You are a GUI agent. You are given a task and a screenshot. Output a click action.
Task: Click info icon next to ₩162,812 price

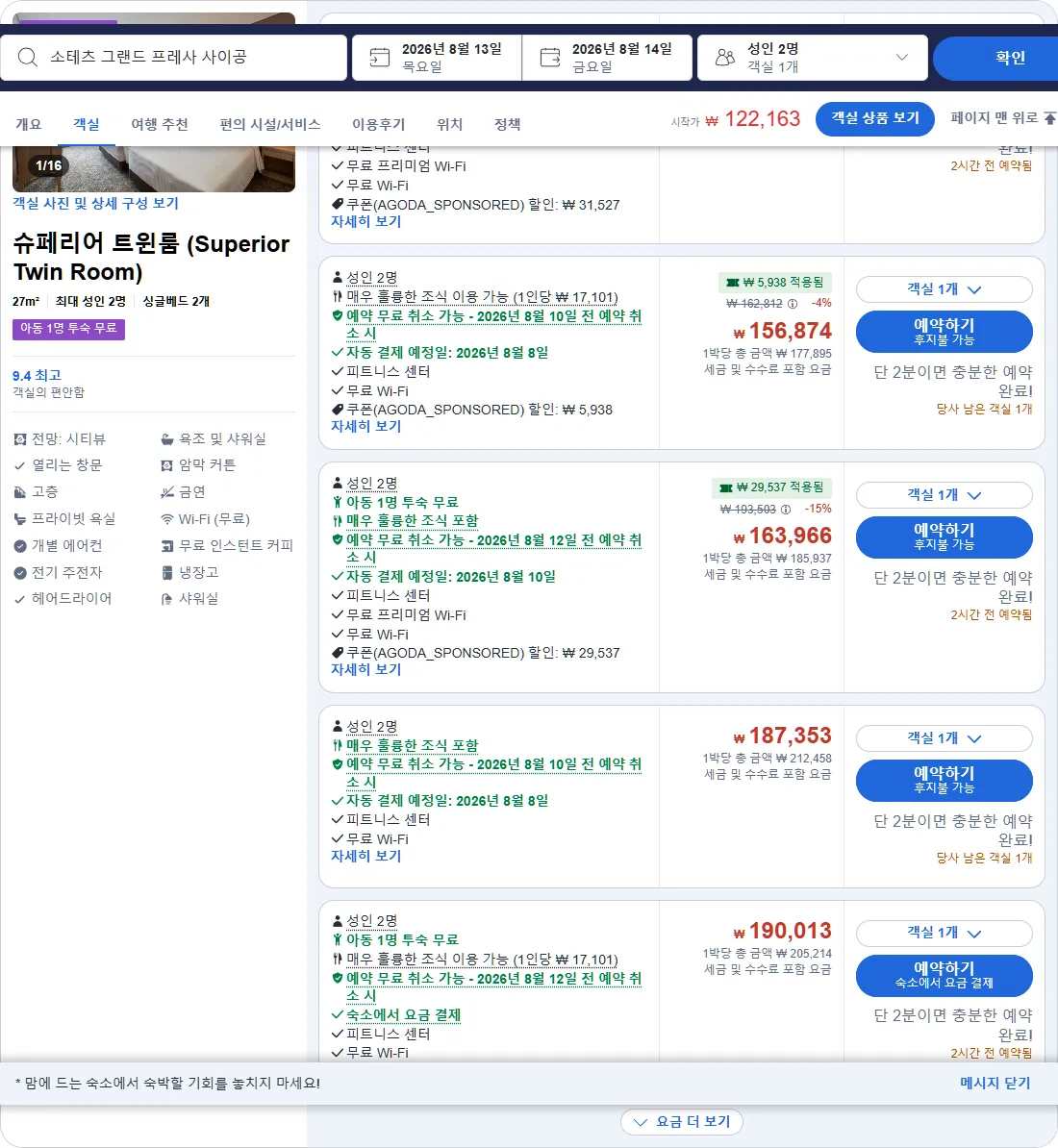(793, 303)
